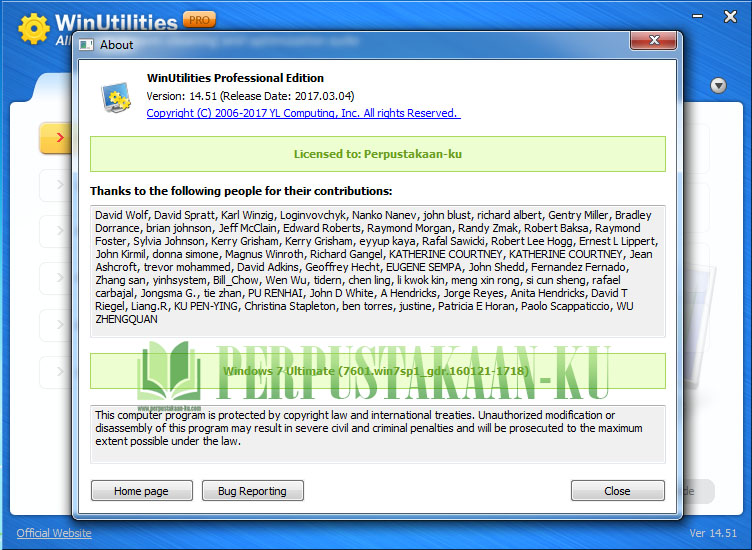The height and width of the screenshot is (550, 752).
Task: Open the YL Computing copyright link
Action: (303, 113)
